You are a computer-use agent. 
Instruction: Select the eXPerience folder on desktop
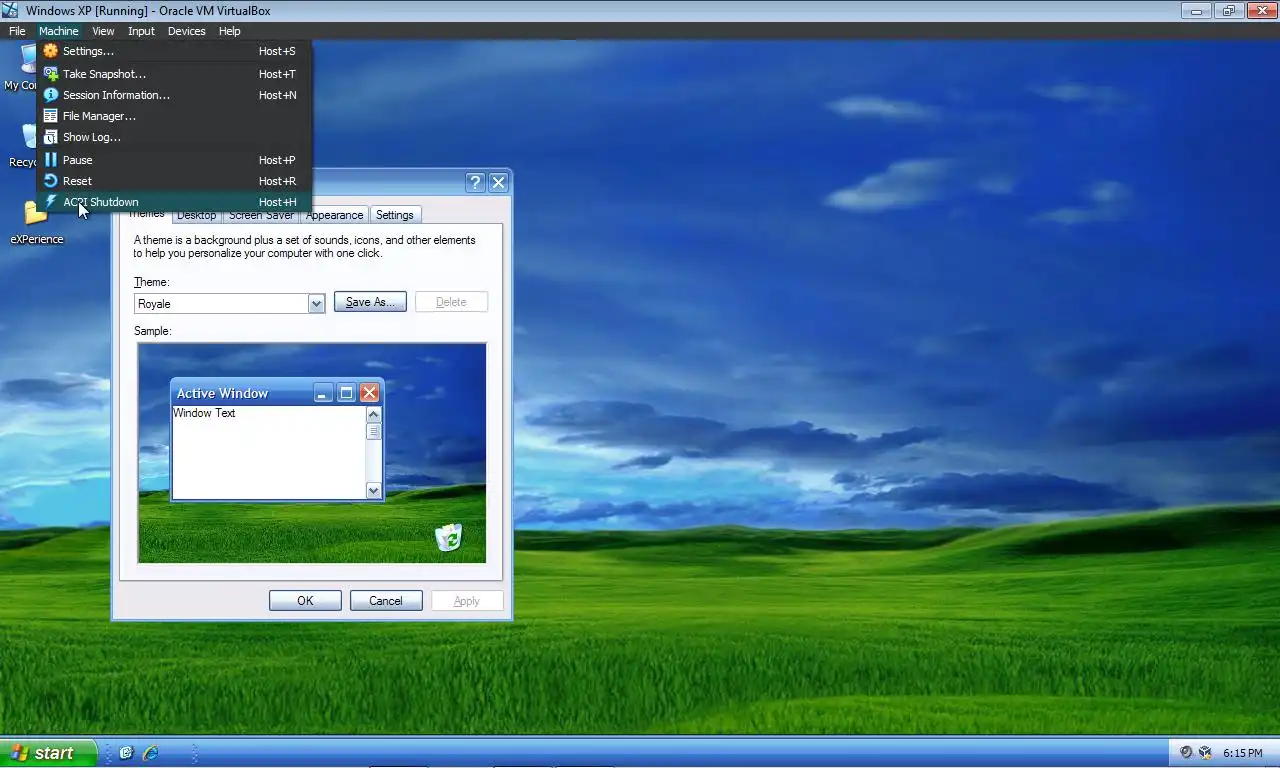(37, 222)
